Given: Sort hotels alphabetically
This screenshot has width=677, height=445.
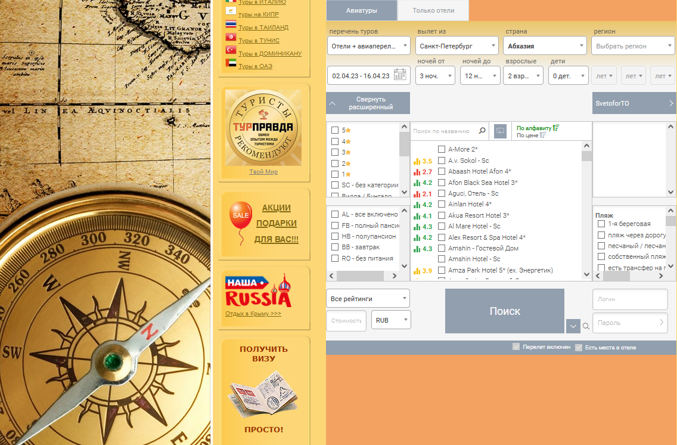Looking at the screenshot, I should (x=537, y=128).
